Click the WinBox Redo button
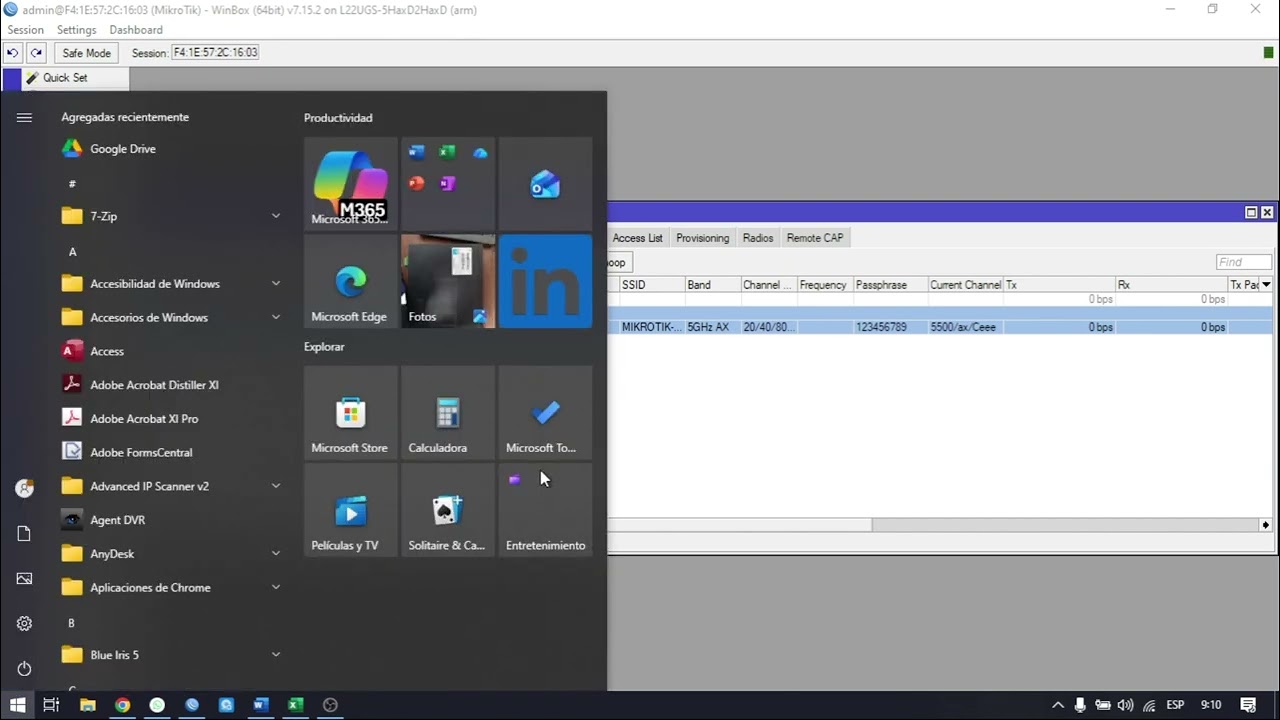The image size is (1280, 720). (36, 53)
